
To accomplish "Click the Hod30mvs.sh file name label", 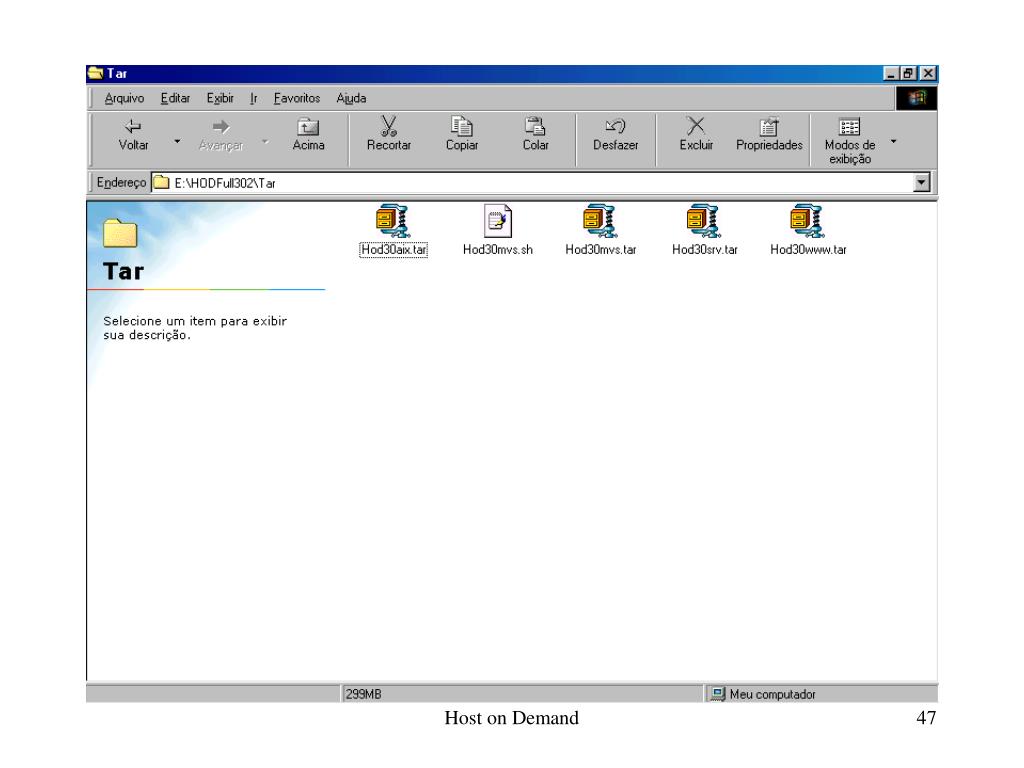I will [498, 249].
